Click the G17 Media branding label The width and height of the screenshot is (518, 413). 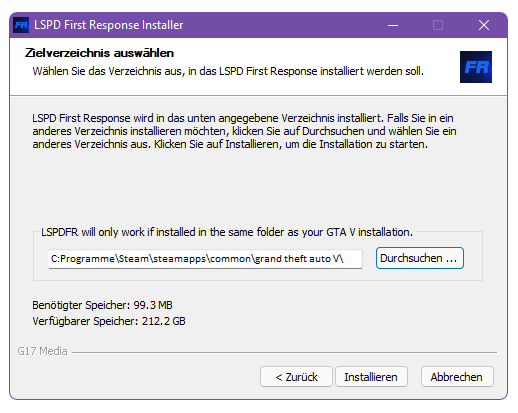click(42, 351)
